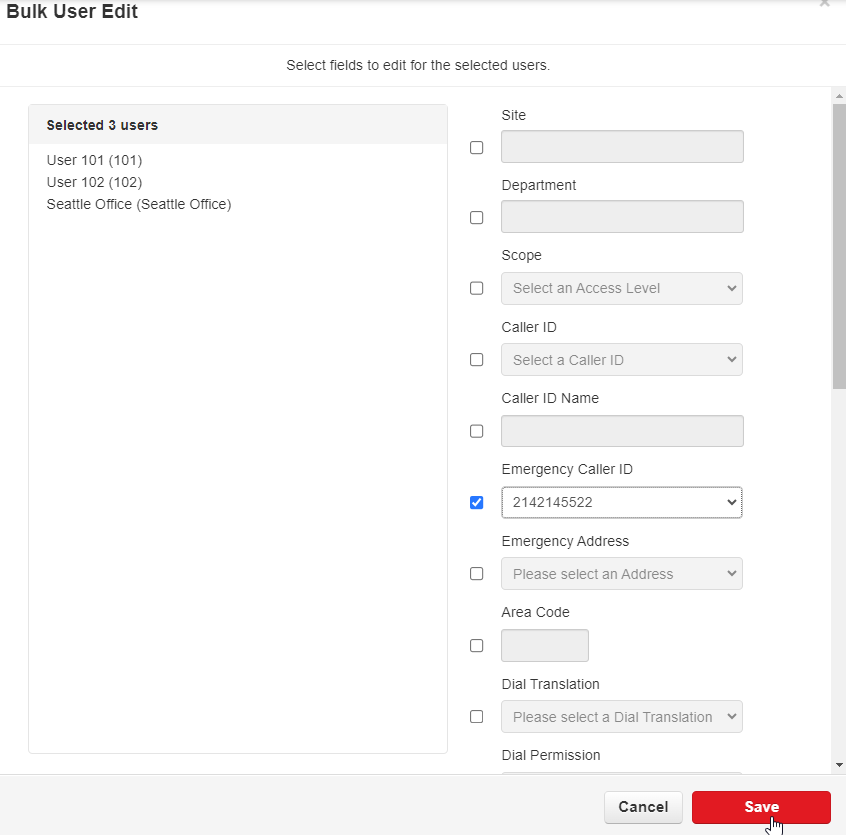
Task: Select User 101 in selected users list
Action: (95, 160)
